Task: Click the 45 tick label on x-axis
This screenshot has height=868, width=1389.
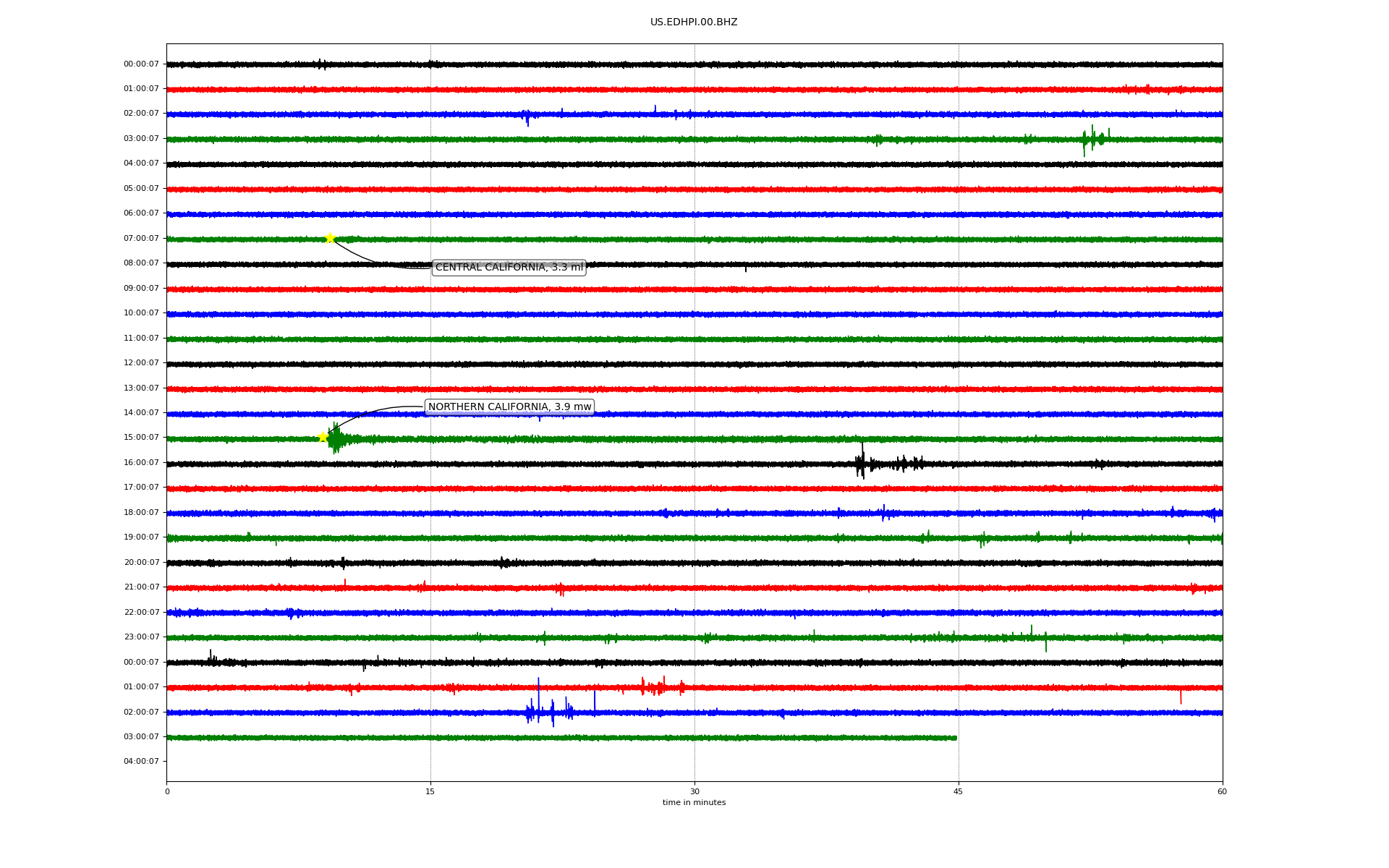Action: [959, 791]
